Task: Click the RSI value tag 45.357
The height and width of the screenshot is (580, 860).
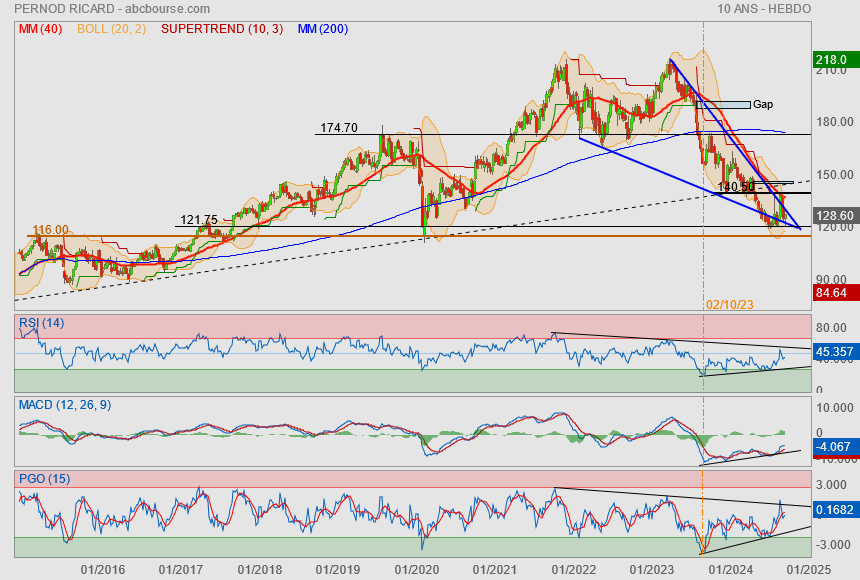Action: coord(837,352)
